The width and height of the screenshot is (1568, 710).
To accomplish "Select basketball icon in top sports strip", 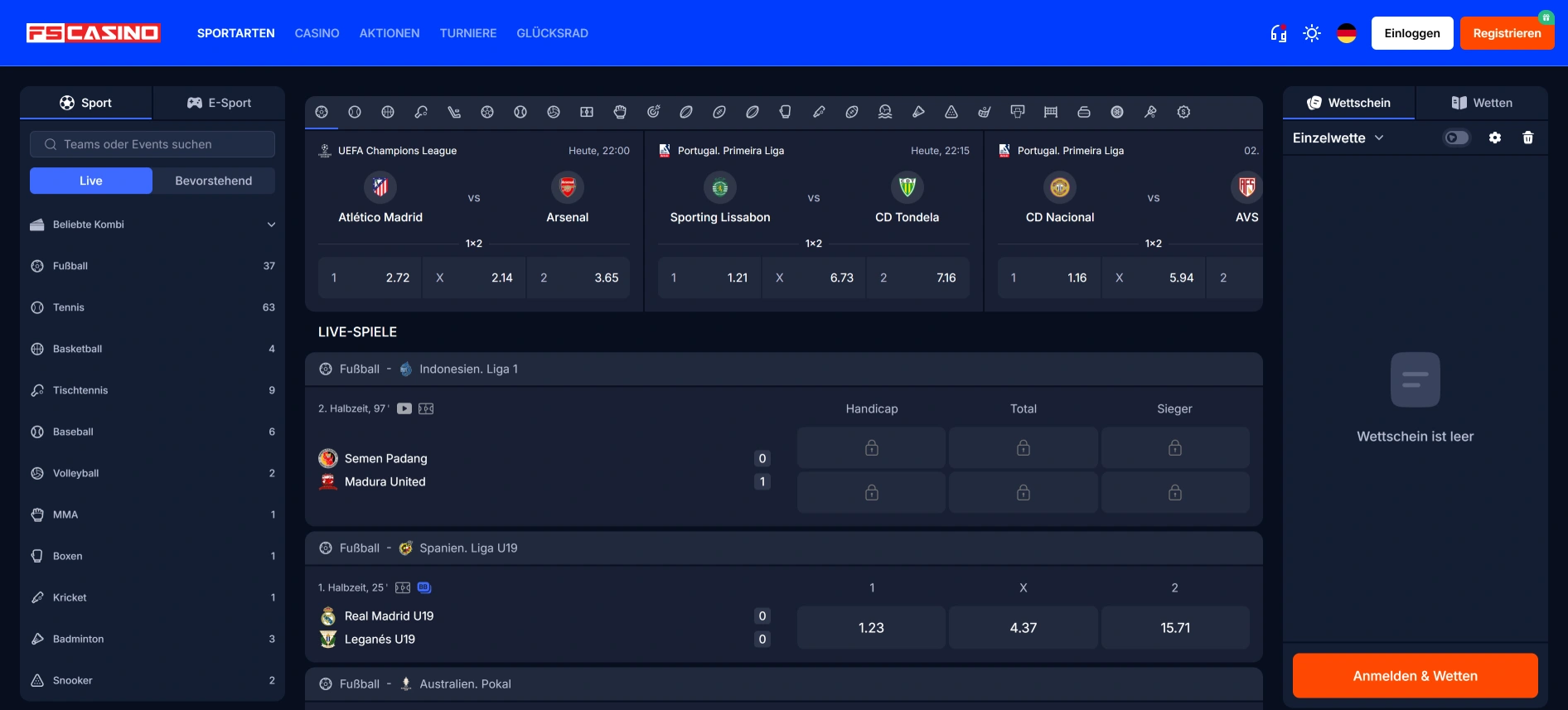I will pyautogui.click(x=388, y=112).
